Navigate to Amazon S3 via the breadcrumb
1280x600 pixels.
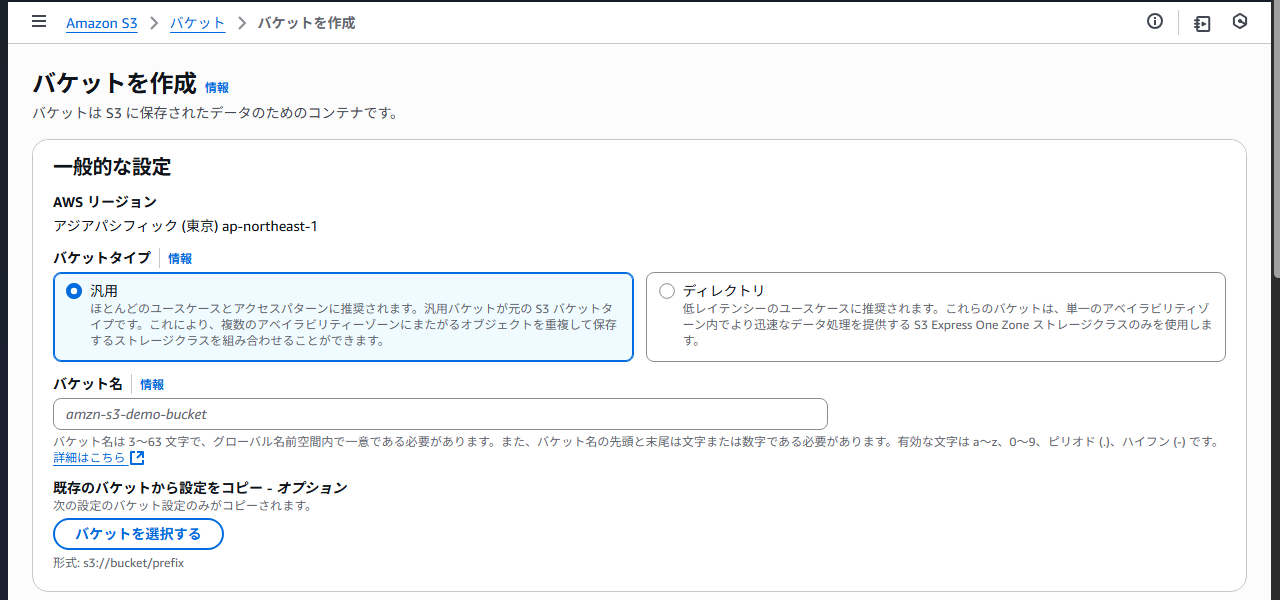coord(101,22)
